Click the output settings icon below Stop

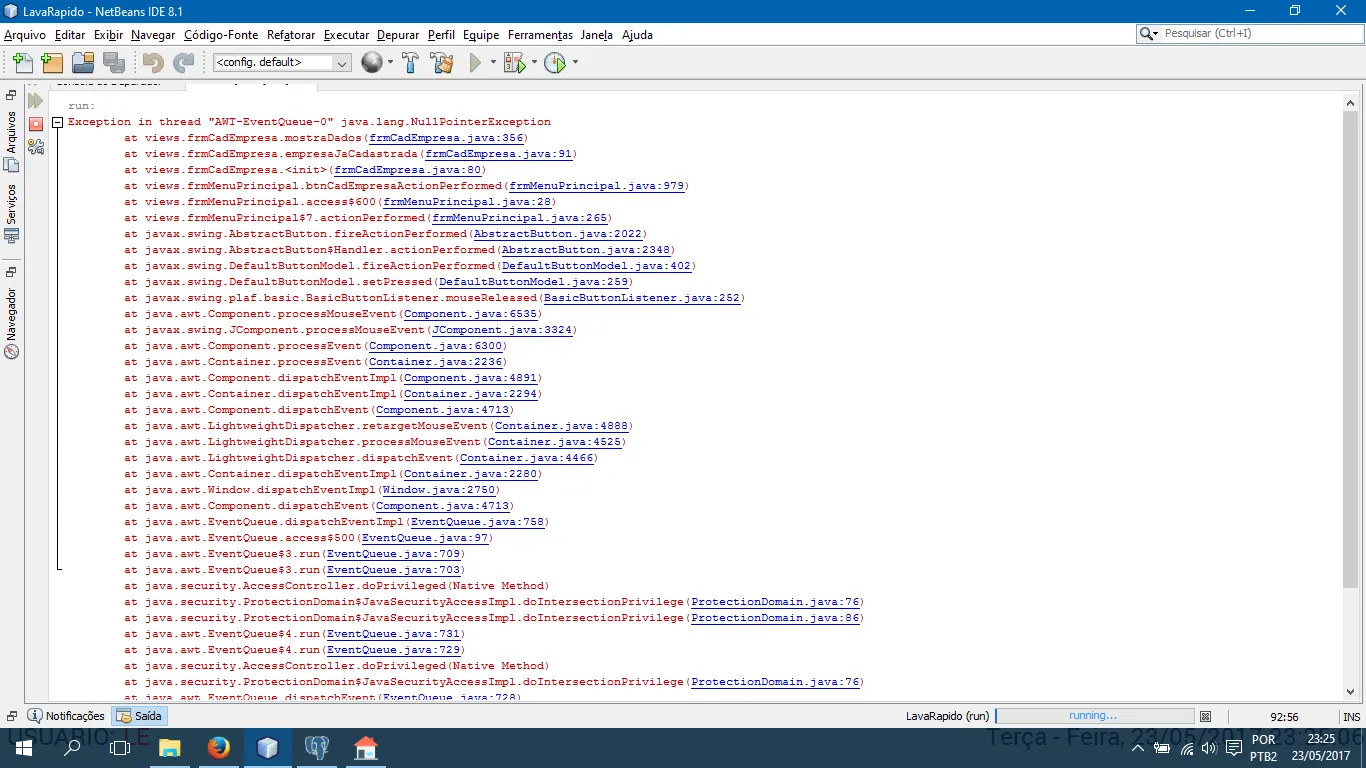(36, 146)
